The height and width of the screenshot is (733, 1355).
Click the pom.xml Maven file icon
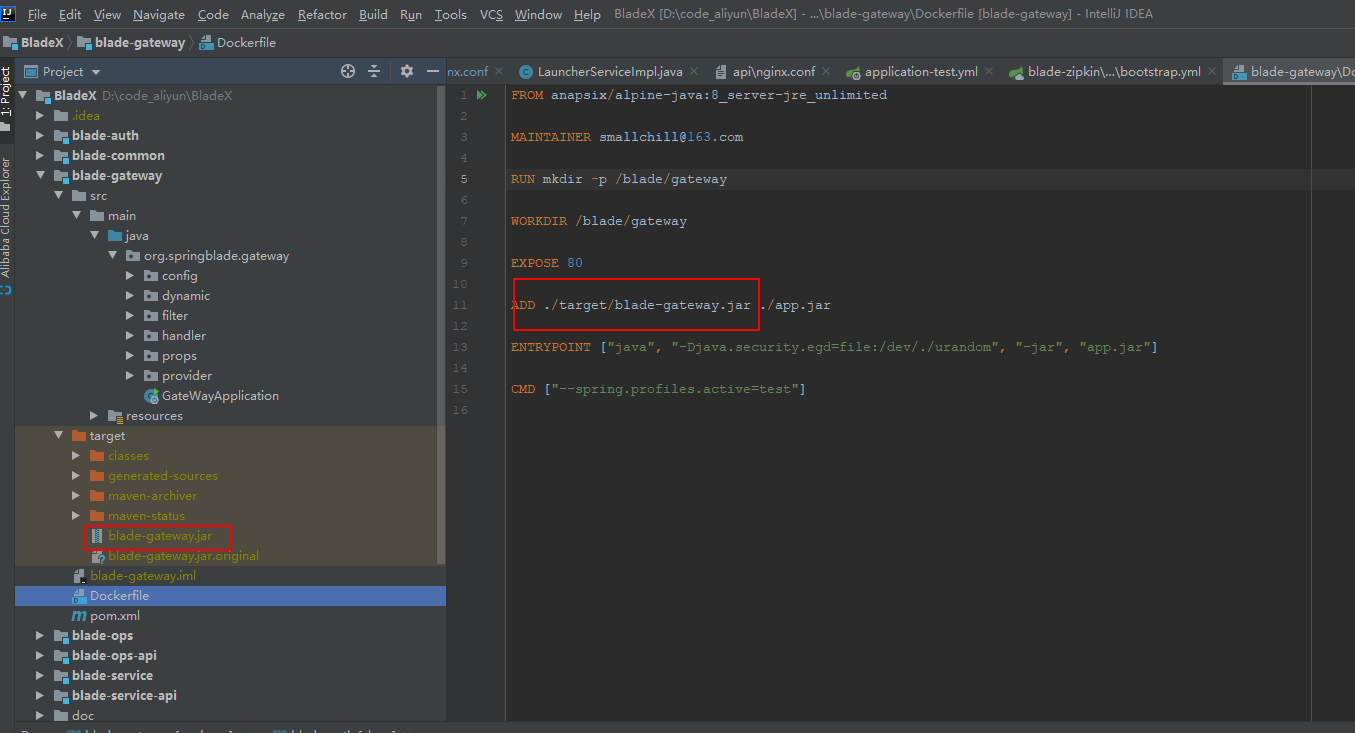(80, 616)
